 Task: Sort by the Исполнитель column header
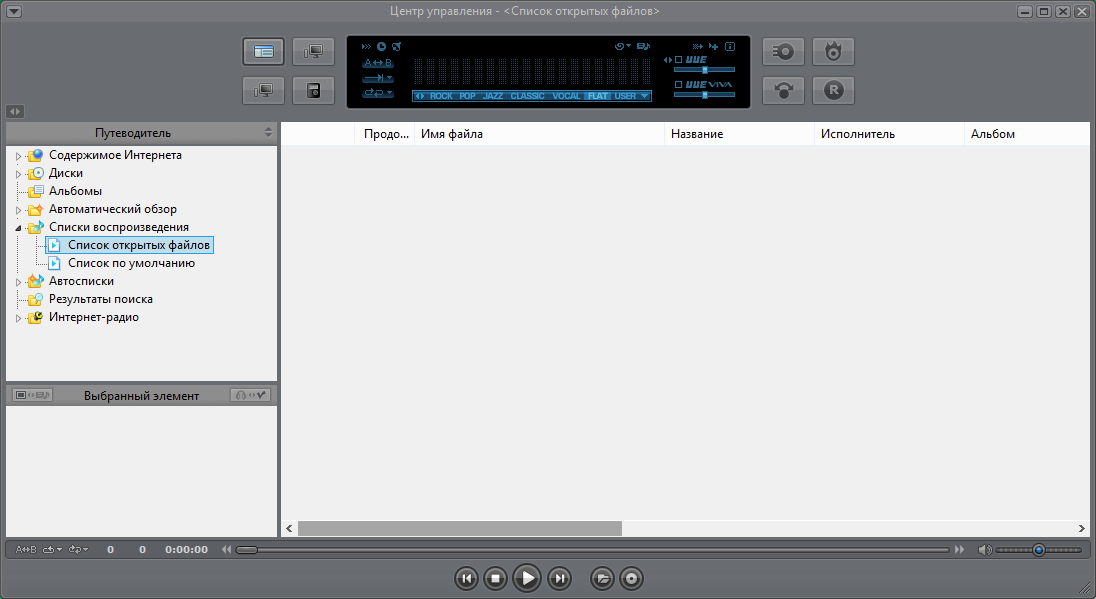click(889, 134)
